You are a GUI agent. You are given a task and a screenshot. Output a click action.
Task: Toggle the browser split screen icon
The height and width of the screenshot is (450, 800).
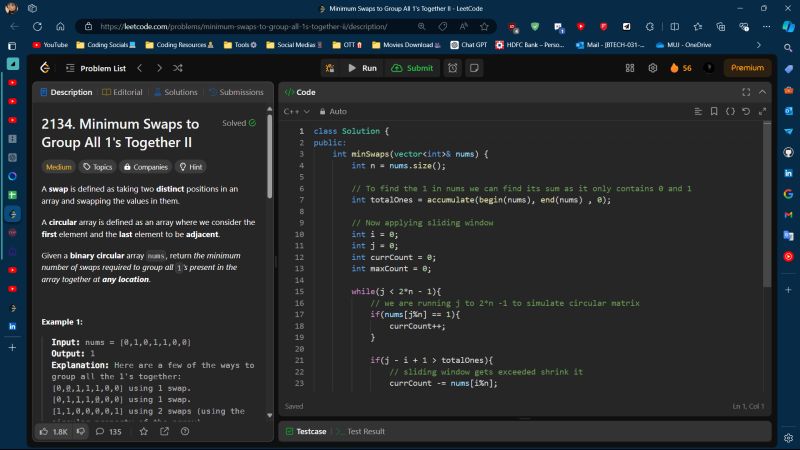[x=674, y=27]
